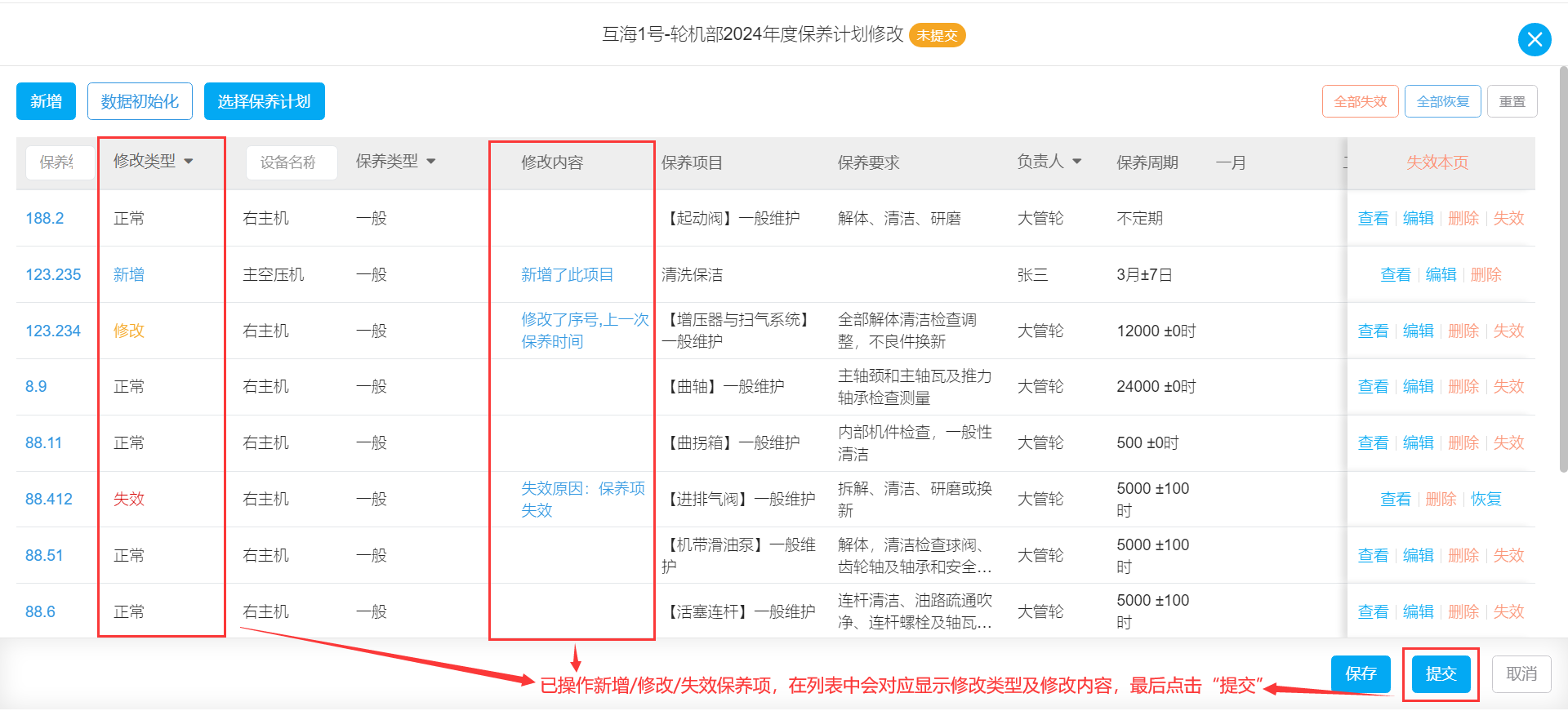The height and width of the screenshot is (711, 1568).
Task: Open number 88.6 link
Action: click(x=40, y=611)
